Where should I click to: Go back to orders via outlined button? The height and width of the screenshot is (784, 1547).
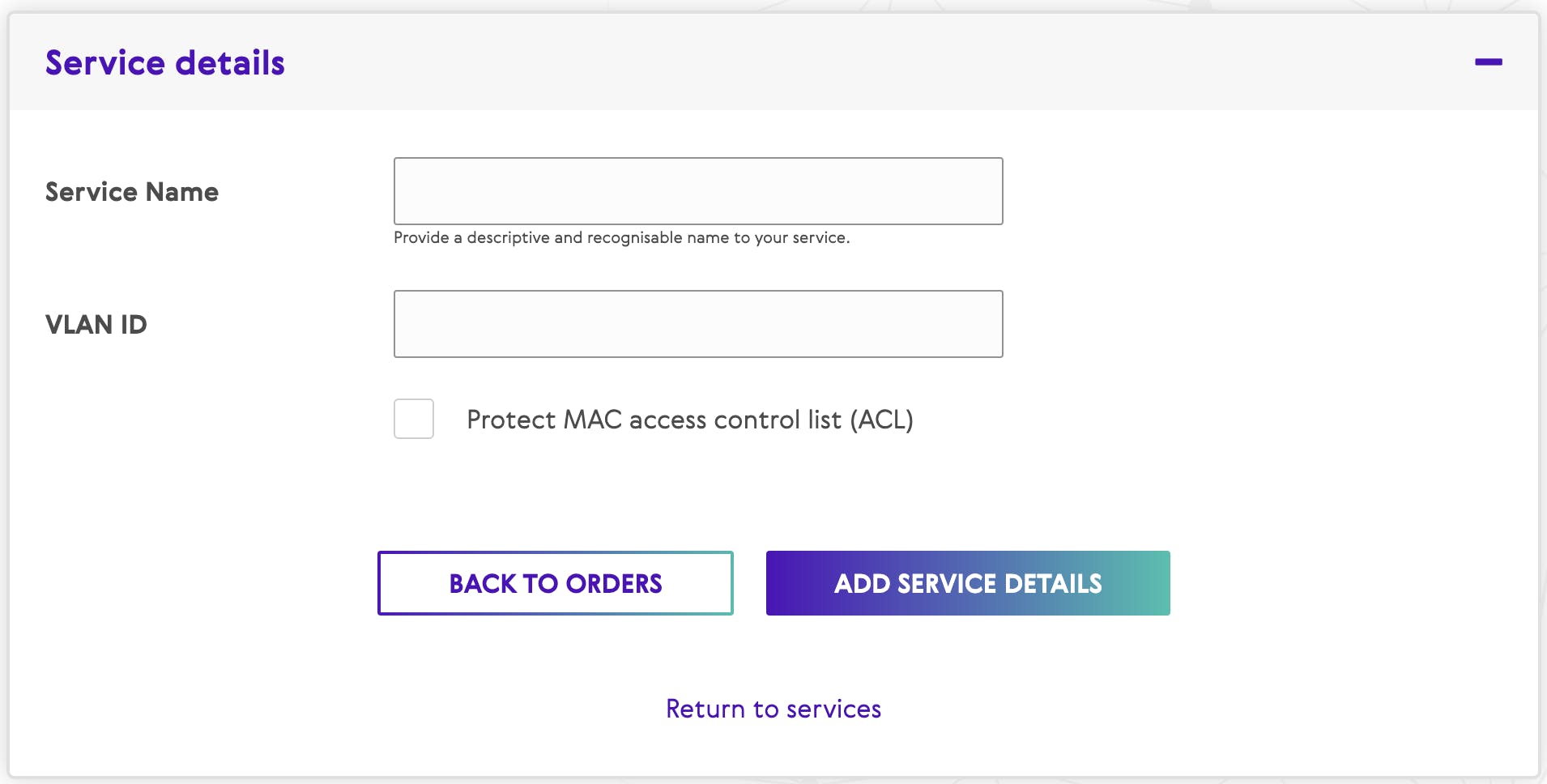pyautogui.click(x=556, y=583)
